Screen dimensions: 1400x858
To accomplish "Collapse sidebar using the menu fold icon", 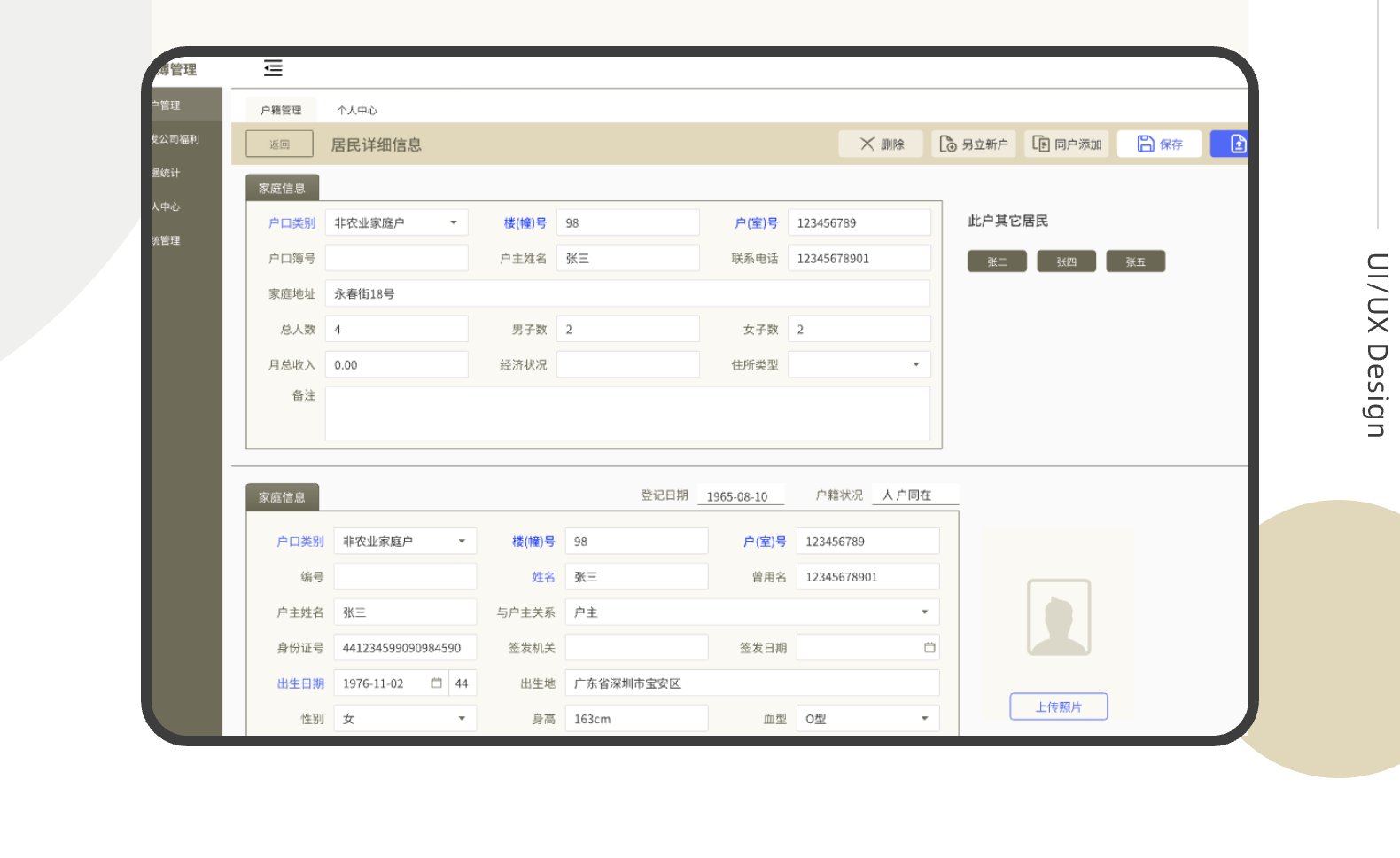I will 273,68.
